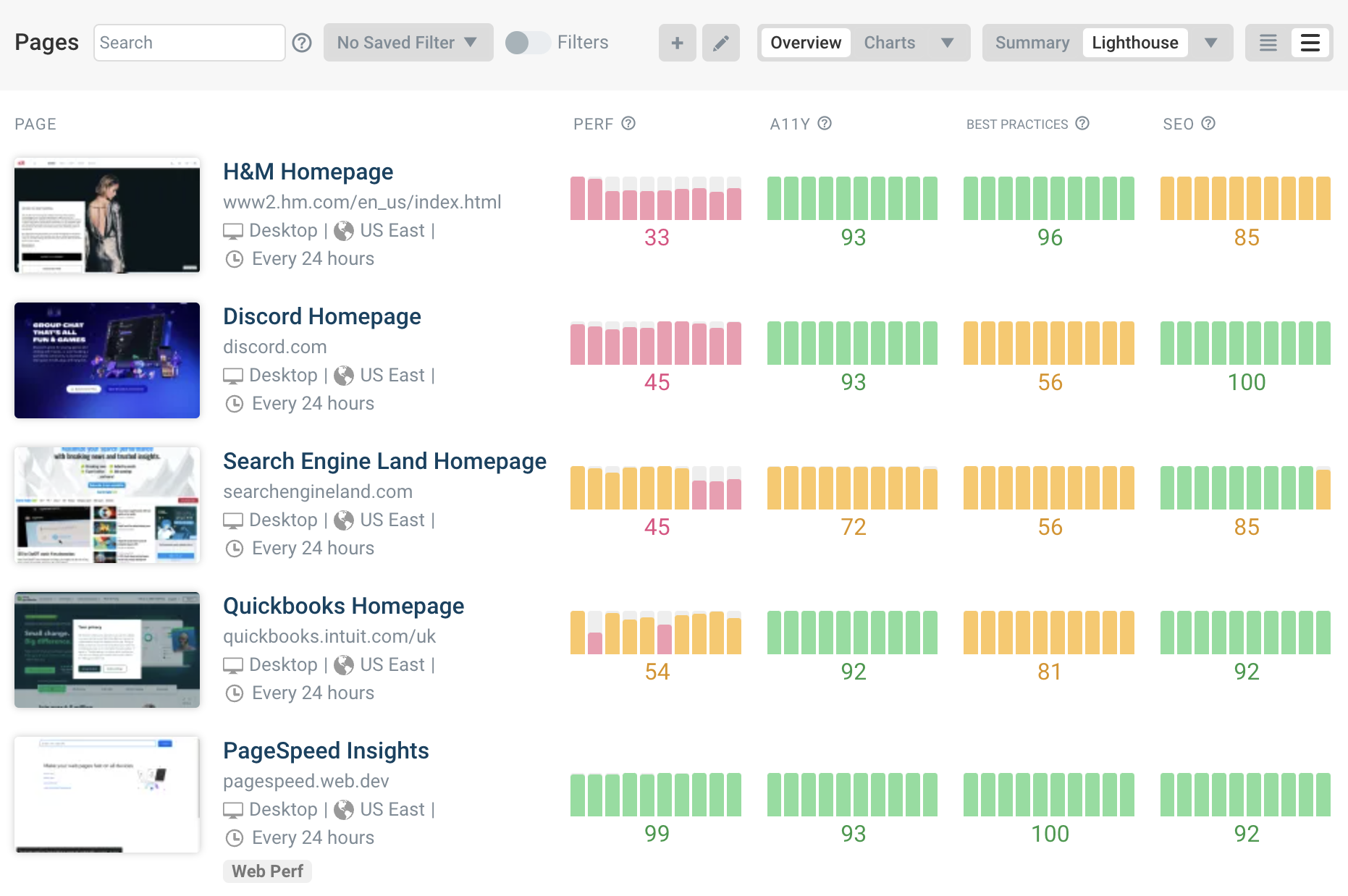
Task: Click the desktop device icon for H&M Homepage
Action: pyautogui.click(x=233, y=231)
